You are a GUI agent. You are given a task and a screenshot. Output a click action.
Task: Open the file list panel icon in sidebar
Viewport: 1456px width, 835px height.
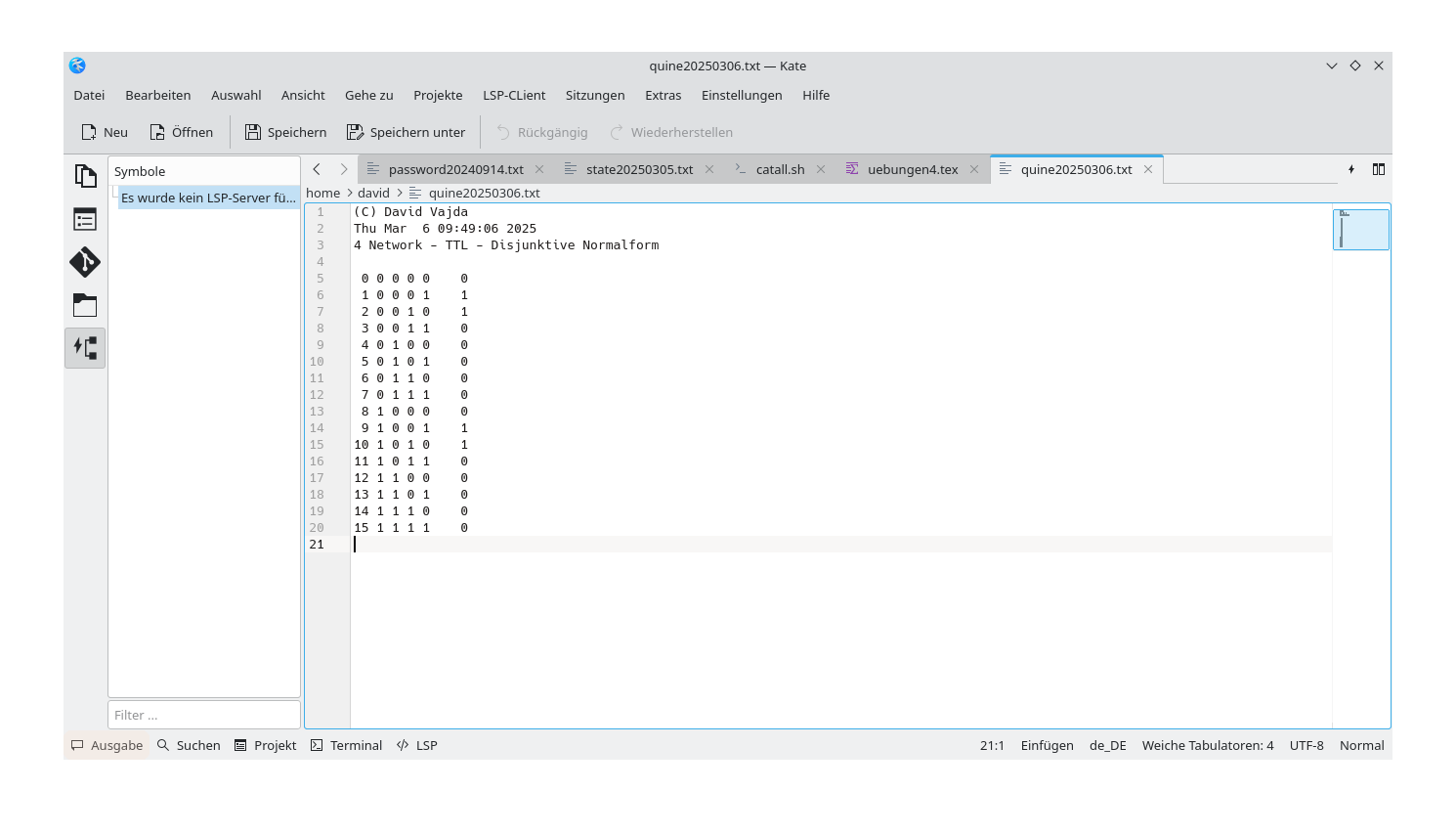point(85,219)
